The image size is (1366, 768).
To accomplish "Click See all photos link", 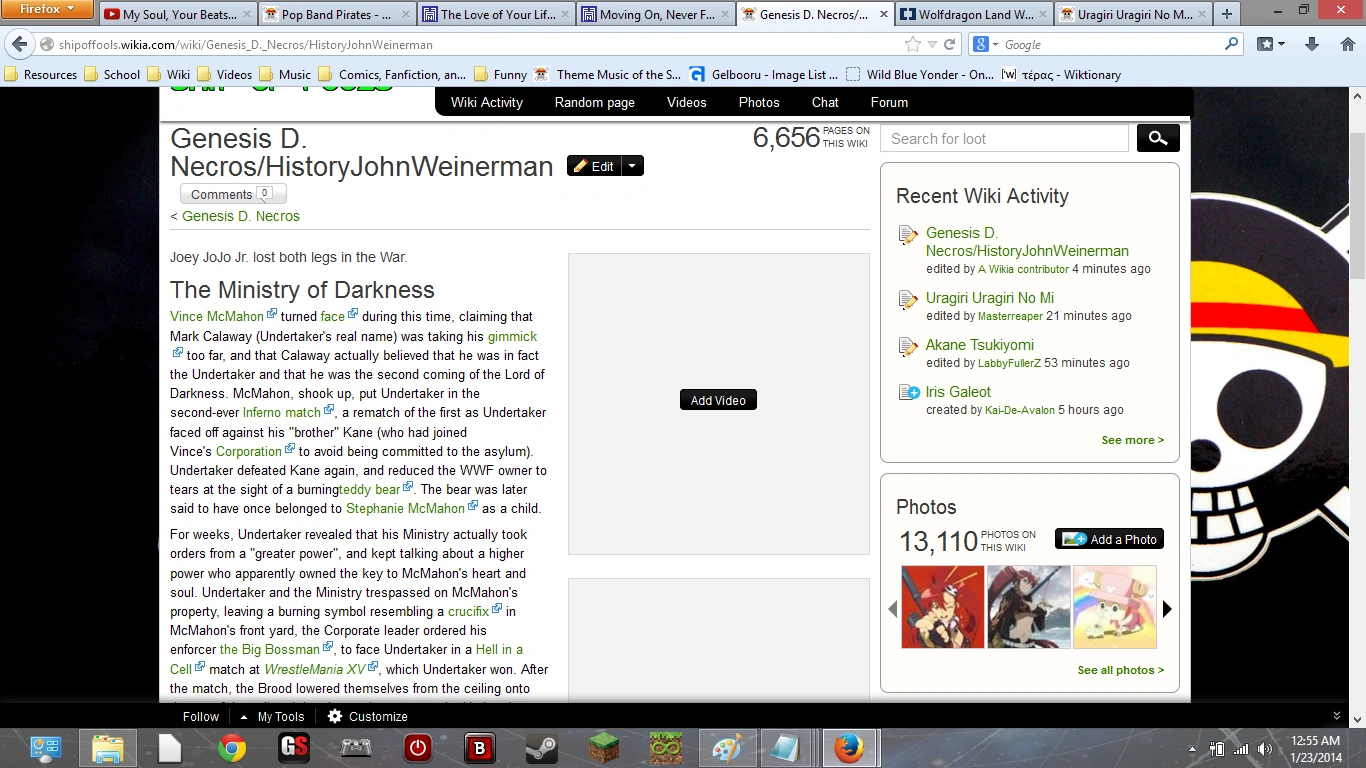I will tap(1121, 670).
